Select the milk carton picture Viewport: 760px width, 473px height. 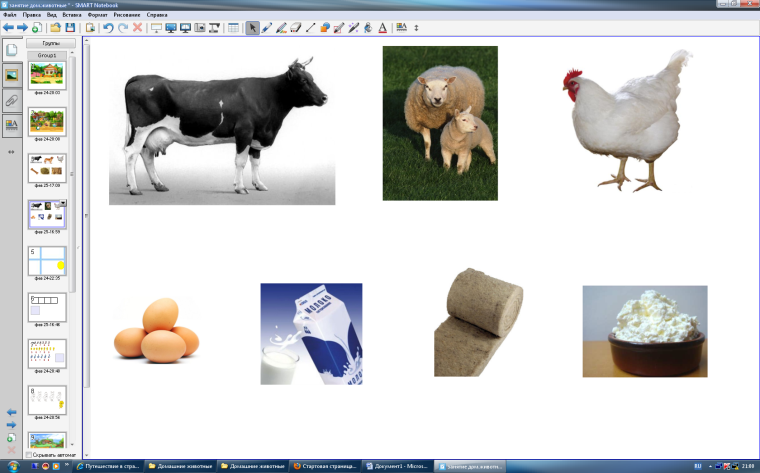(x=311, y=334)
